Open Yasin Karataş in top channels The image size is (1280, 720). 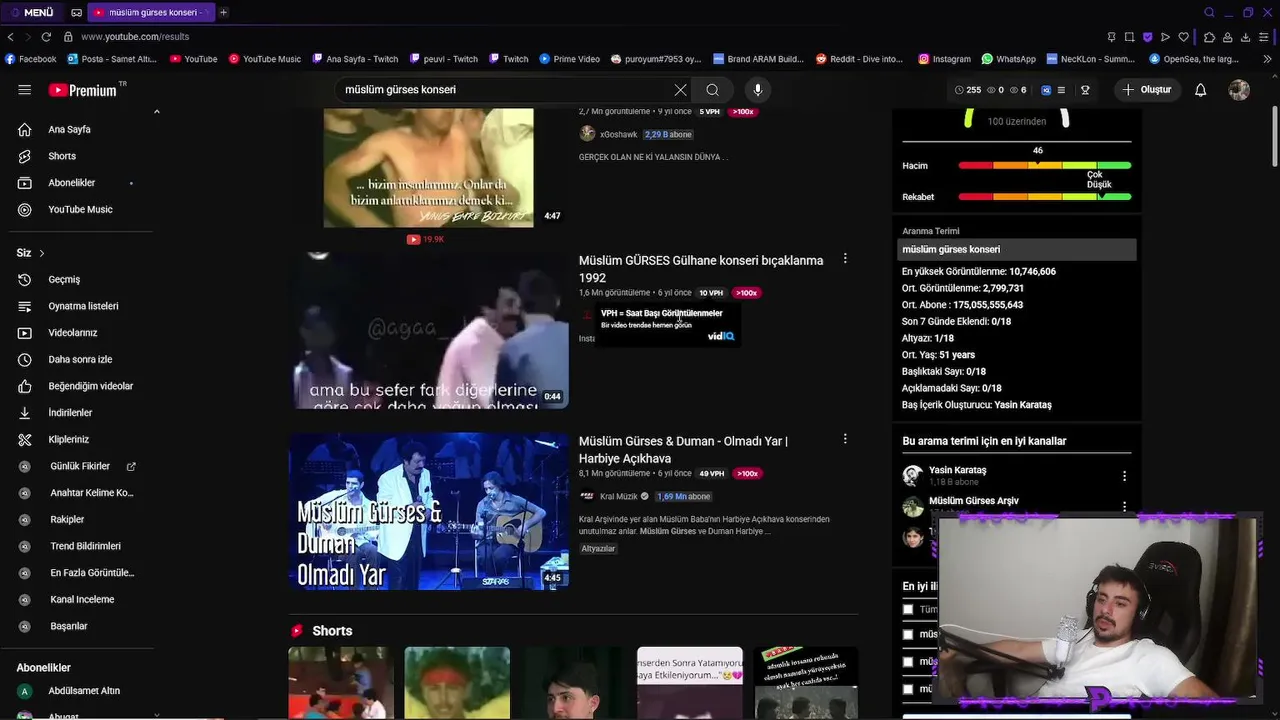click(957, 470)
